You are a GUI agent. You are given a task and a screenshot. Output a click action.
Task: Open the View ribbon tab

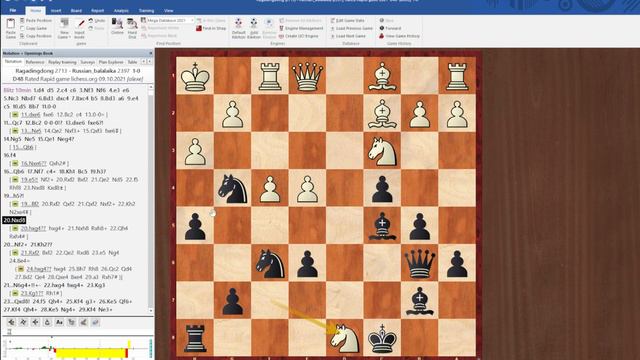169,11
